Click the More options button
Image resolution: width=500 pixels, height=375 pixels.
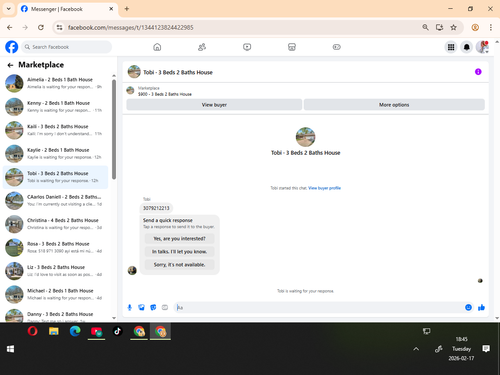click(x=394, y=105)
